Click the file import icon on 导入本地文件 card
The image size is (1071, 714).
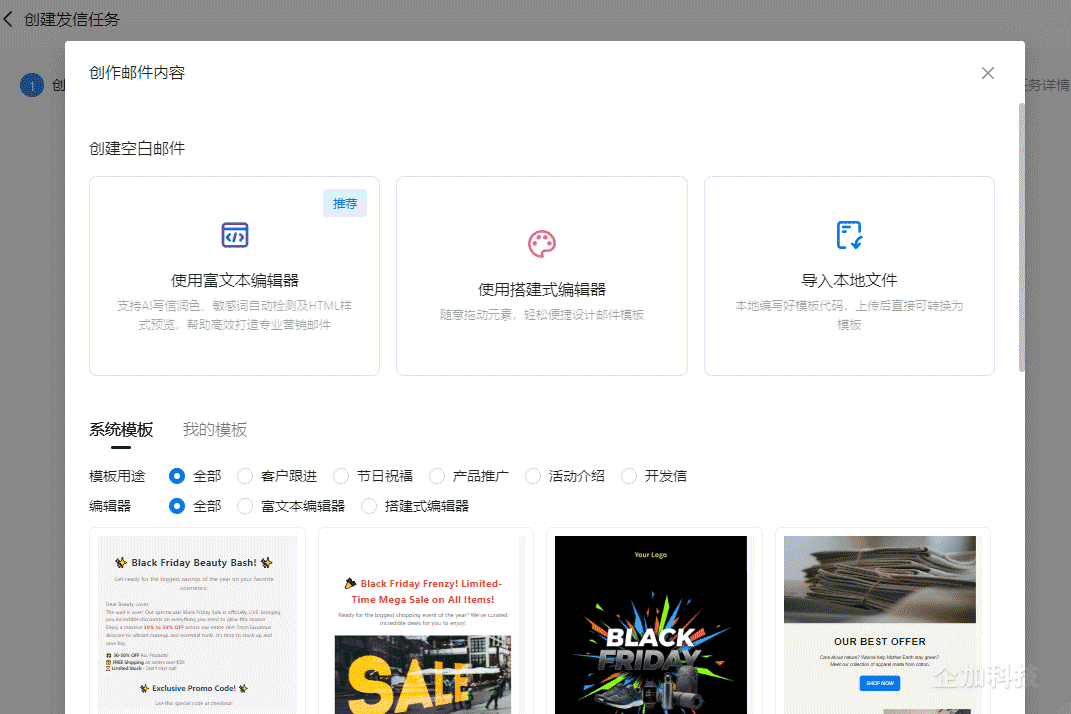[849, 235]
